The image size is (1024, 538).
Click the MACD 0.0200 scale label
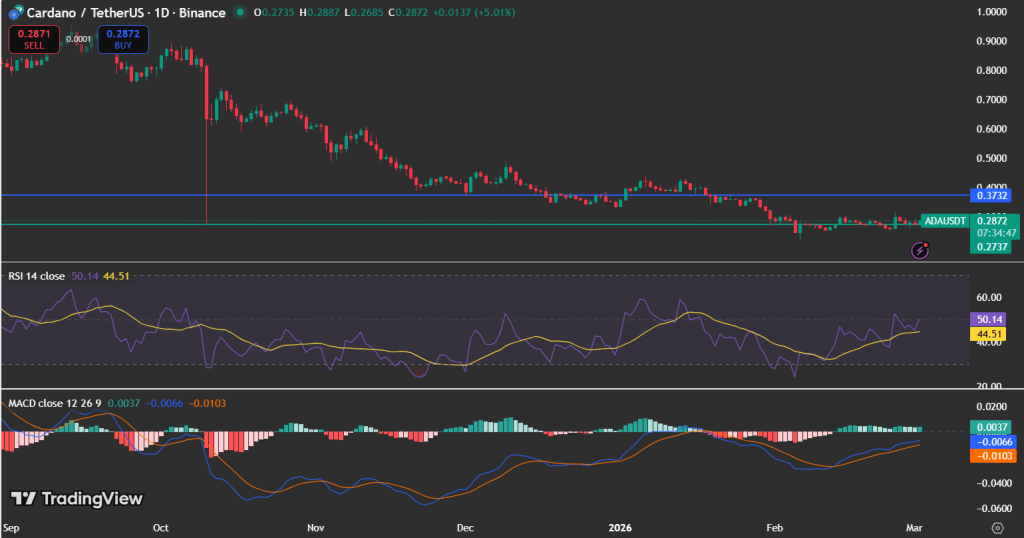991,407
